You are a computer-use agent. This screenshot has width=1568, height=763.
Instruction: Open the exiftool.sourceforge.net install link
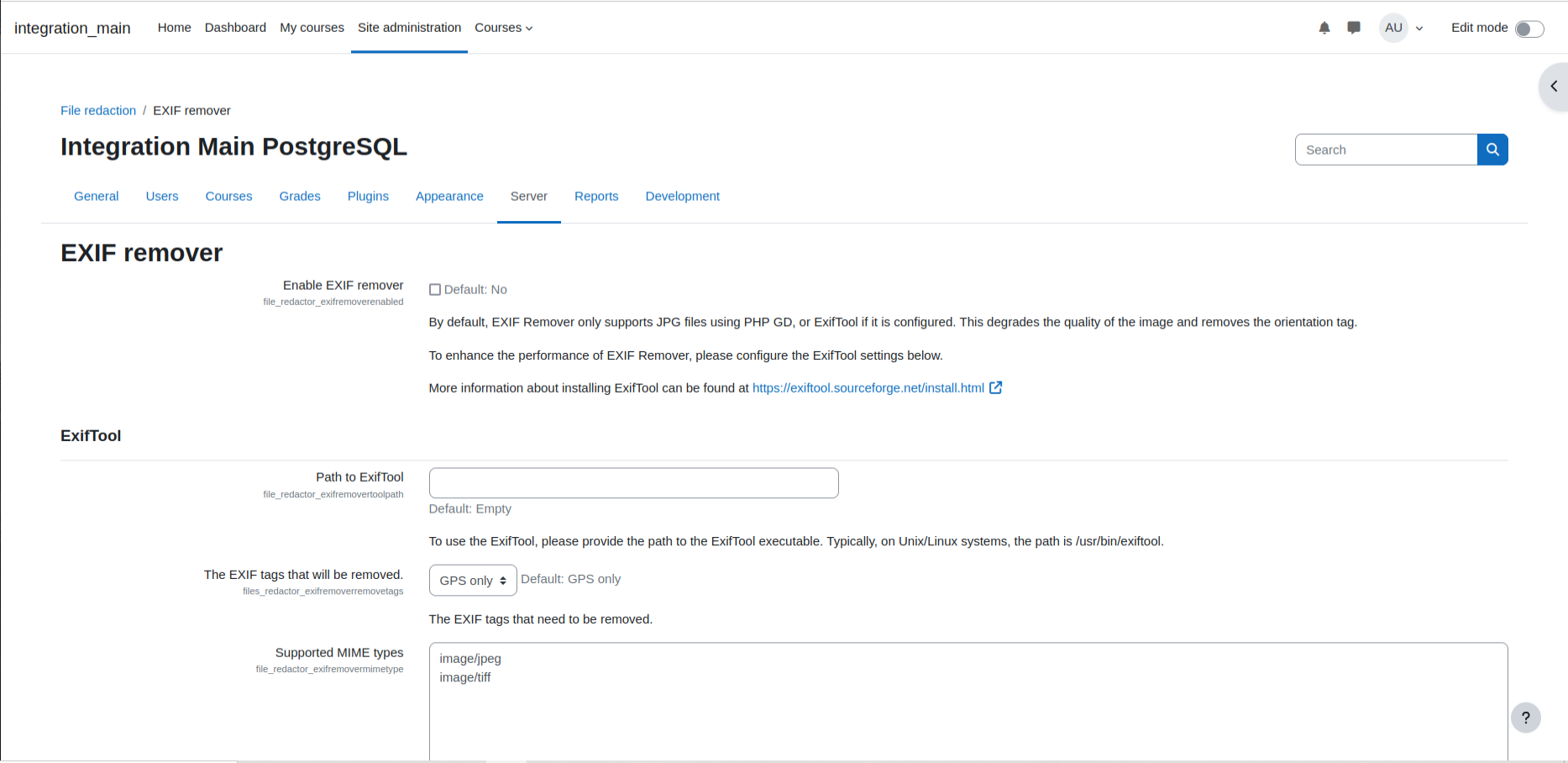tap(868, 387)
